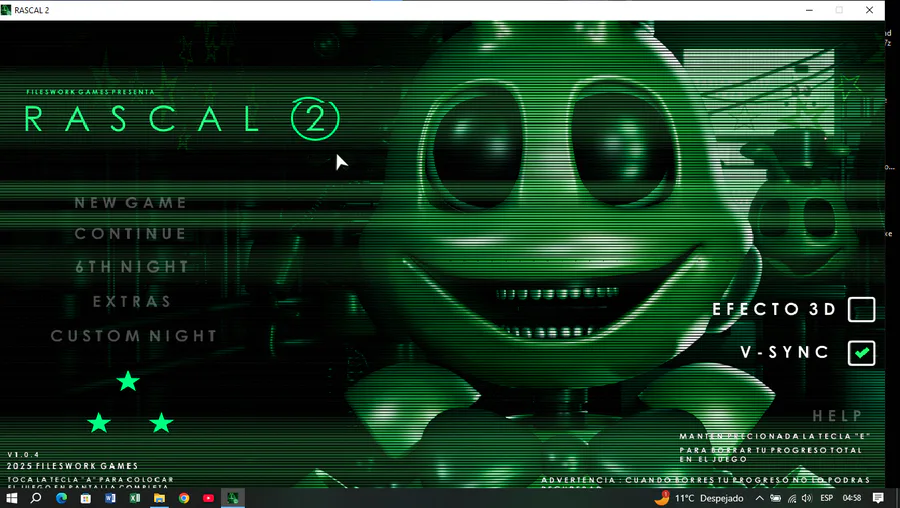Viewport: 900px width, 508px height.
Task: Click the ESP input language indicator
Action: tap(827, 498)
